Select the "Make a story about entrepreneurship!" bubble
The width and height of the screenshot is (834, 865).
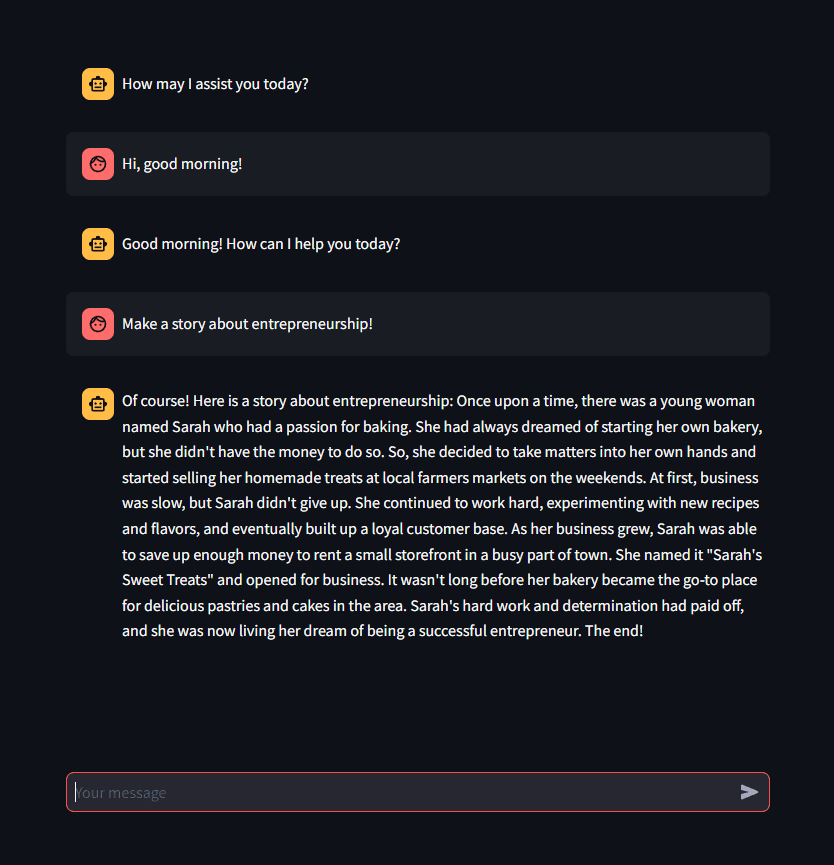[x=417, y=324]
